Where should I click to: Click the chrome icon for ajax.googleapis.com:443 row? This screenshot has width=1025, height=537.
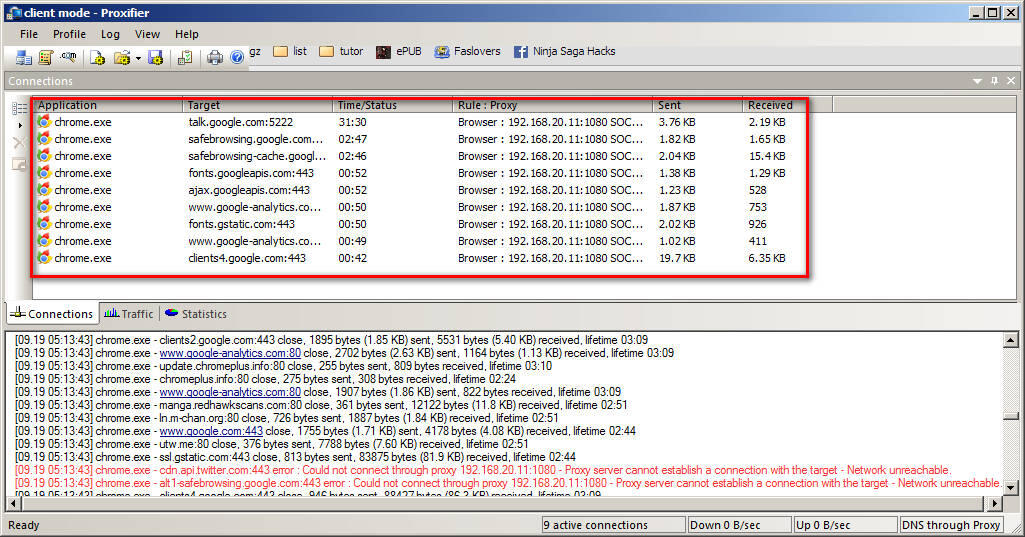pos(44,190)
